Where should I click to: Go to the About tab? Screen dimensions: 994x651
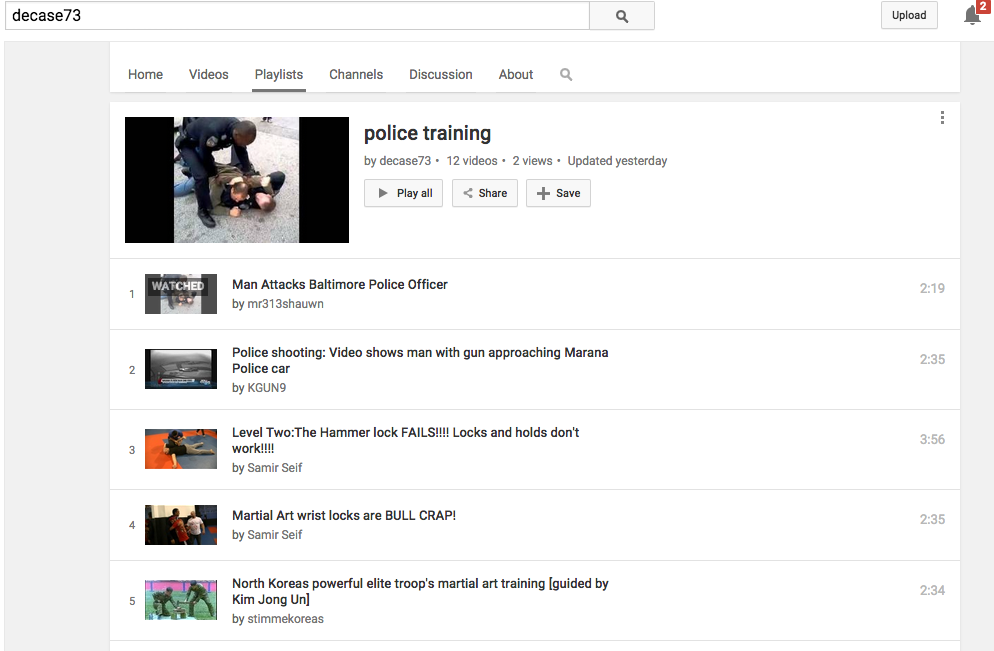[x=516, y=75]
